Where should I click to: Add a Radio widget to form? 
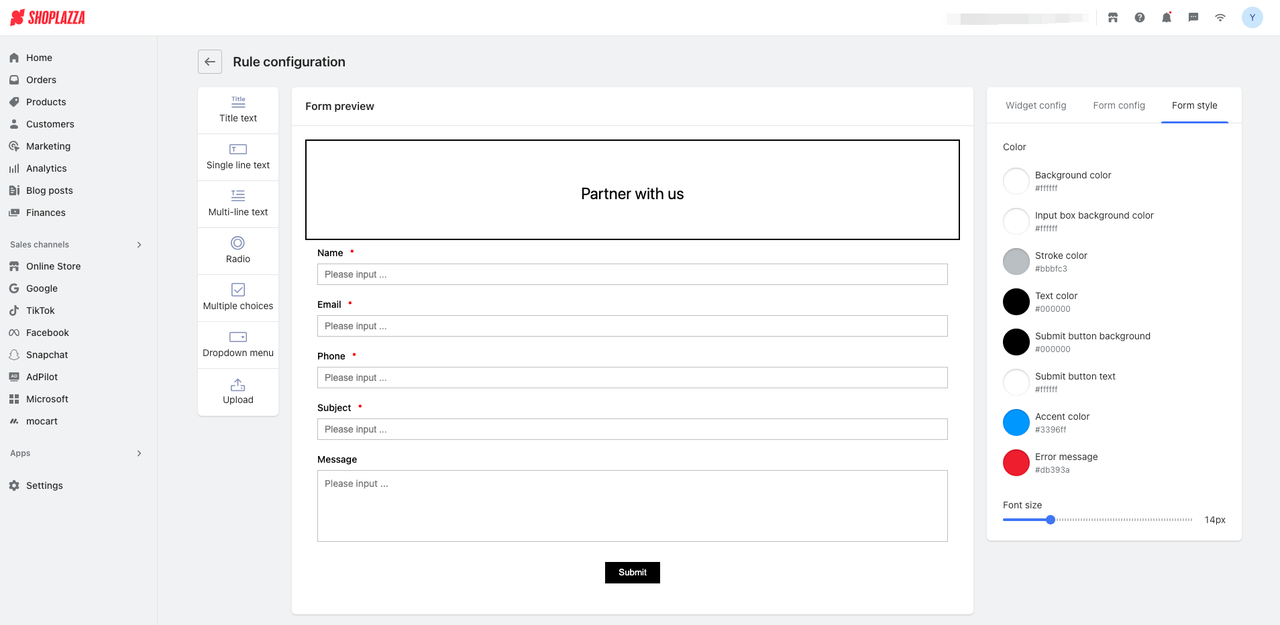click(x=238, y=251)
